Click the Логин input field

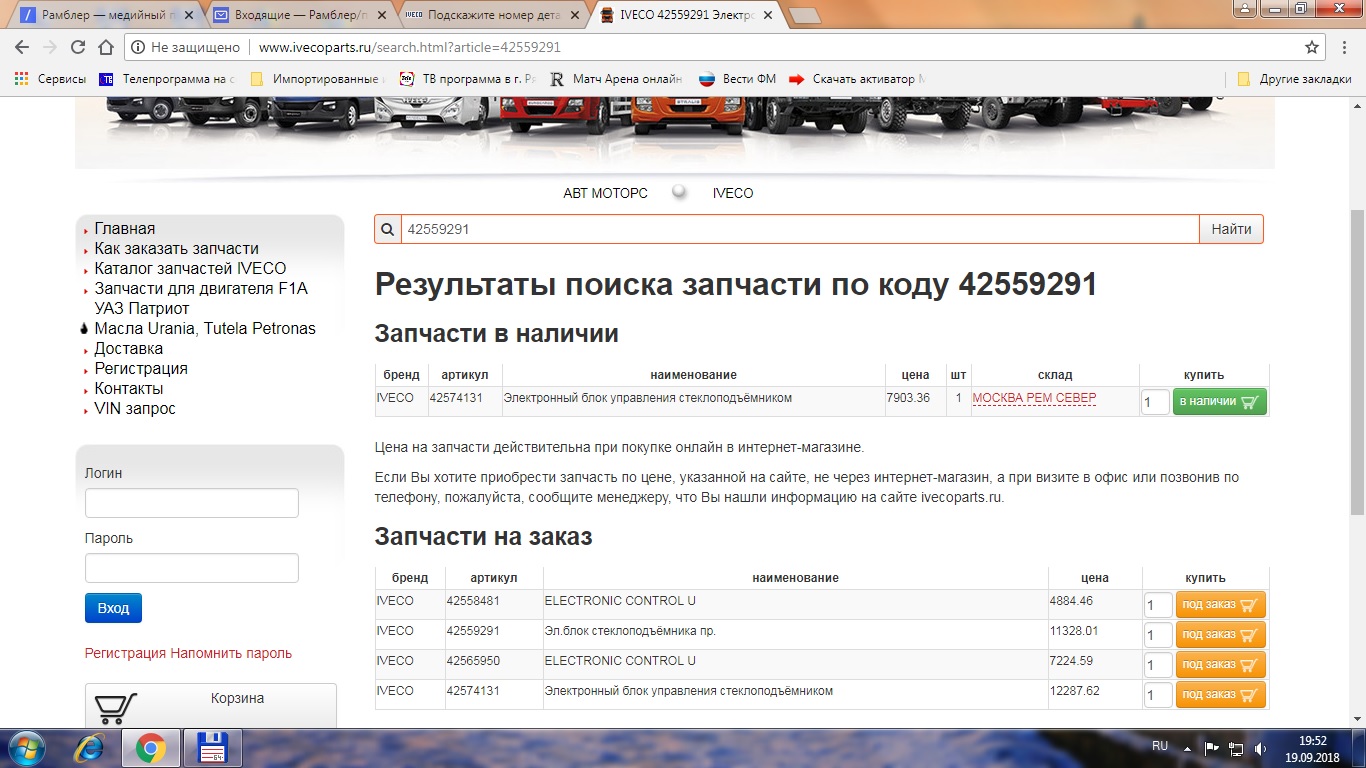192,503
